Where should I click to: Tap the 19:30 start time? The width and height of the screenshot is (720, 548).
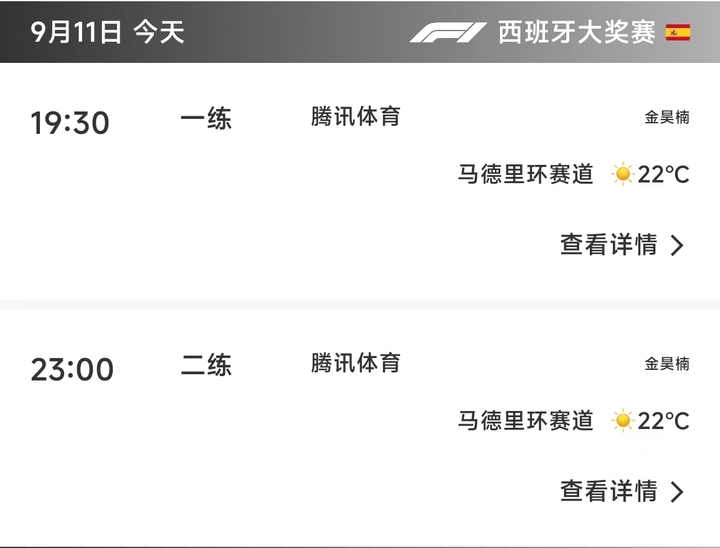pyautogui.click(x=70, y=123)
